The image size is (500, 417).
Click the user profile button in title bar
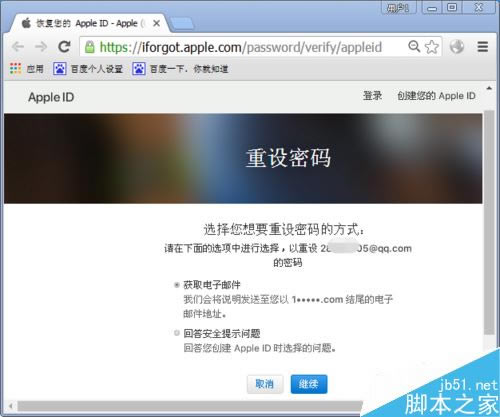[x=399, y=7]
